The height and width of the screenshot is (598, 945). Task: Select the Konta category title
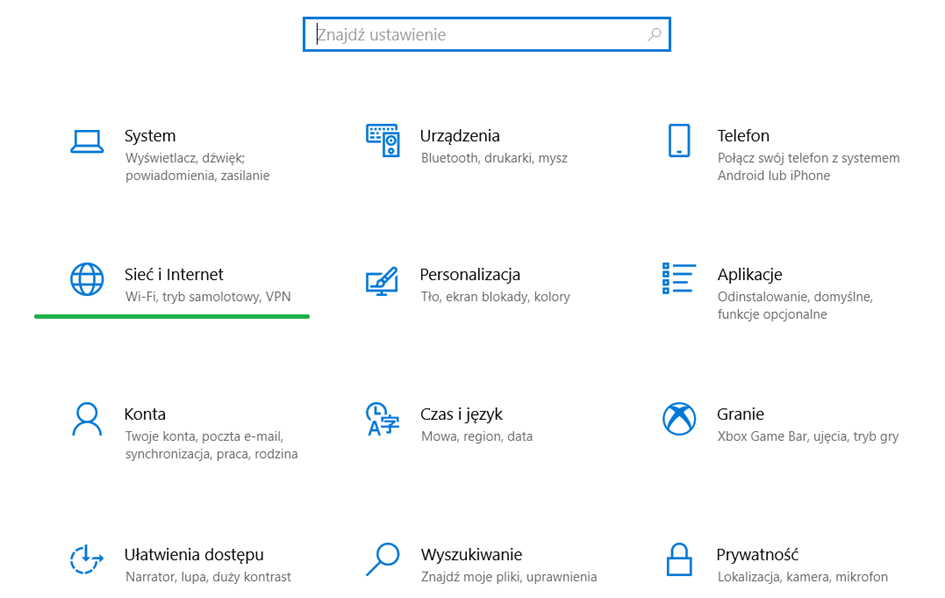coord(145,414)
